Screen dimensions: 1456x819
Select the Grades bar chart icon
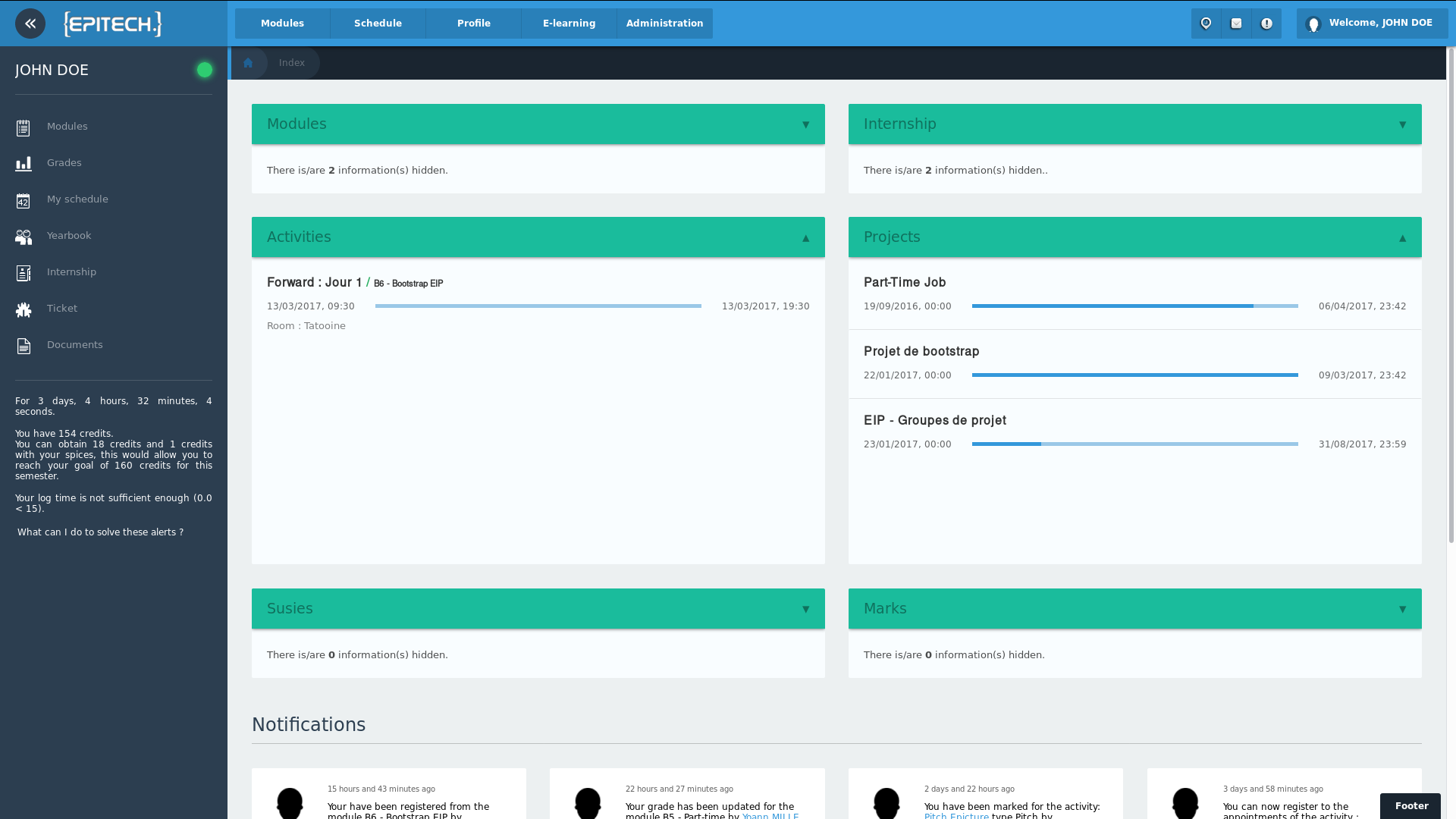(x=24, y=162)
